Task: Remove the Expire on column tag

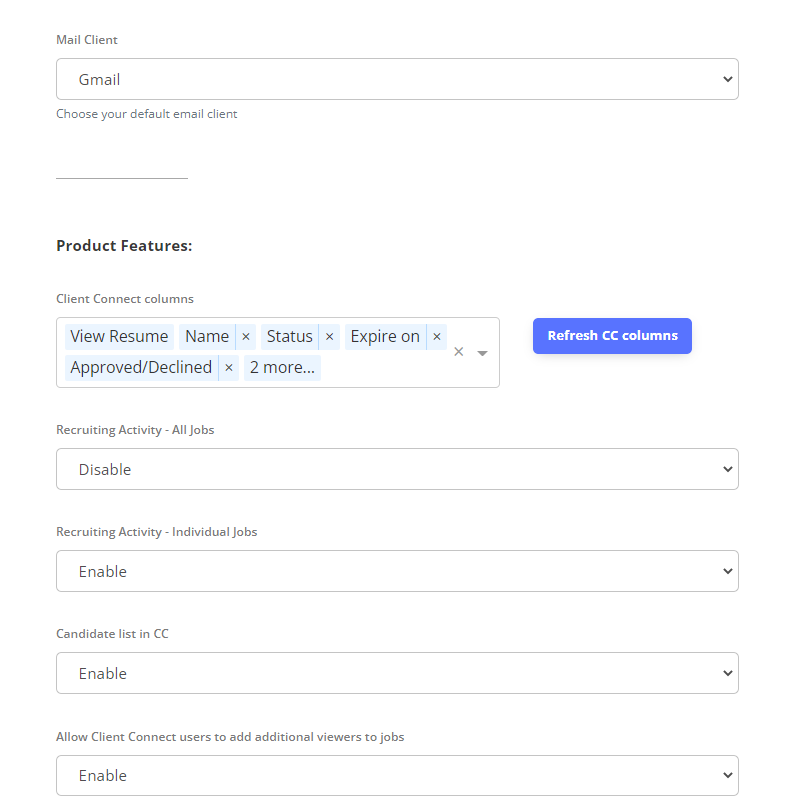Action: pos(437,337)
